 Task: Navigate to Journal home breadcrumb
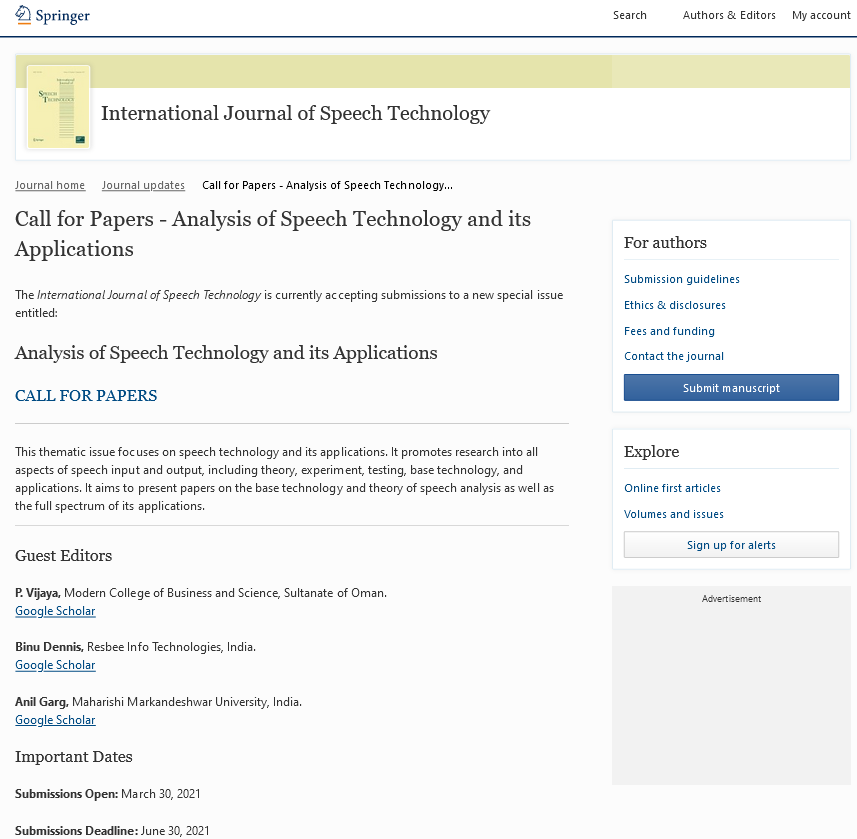[x=50, y=185]
